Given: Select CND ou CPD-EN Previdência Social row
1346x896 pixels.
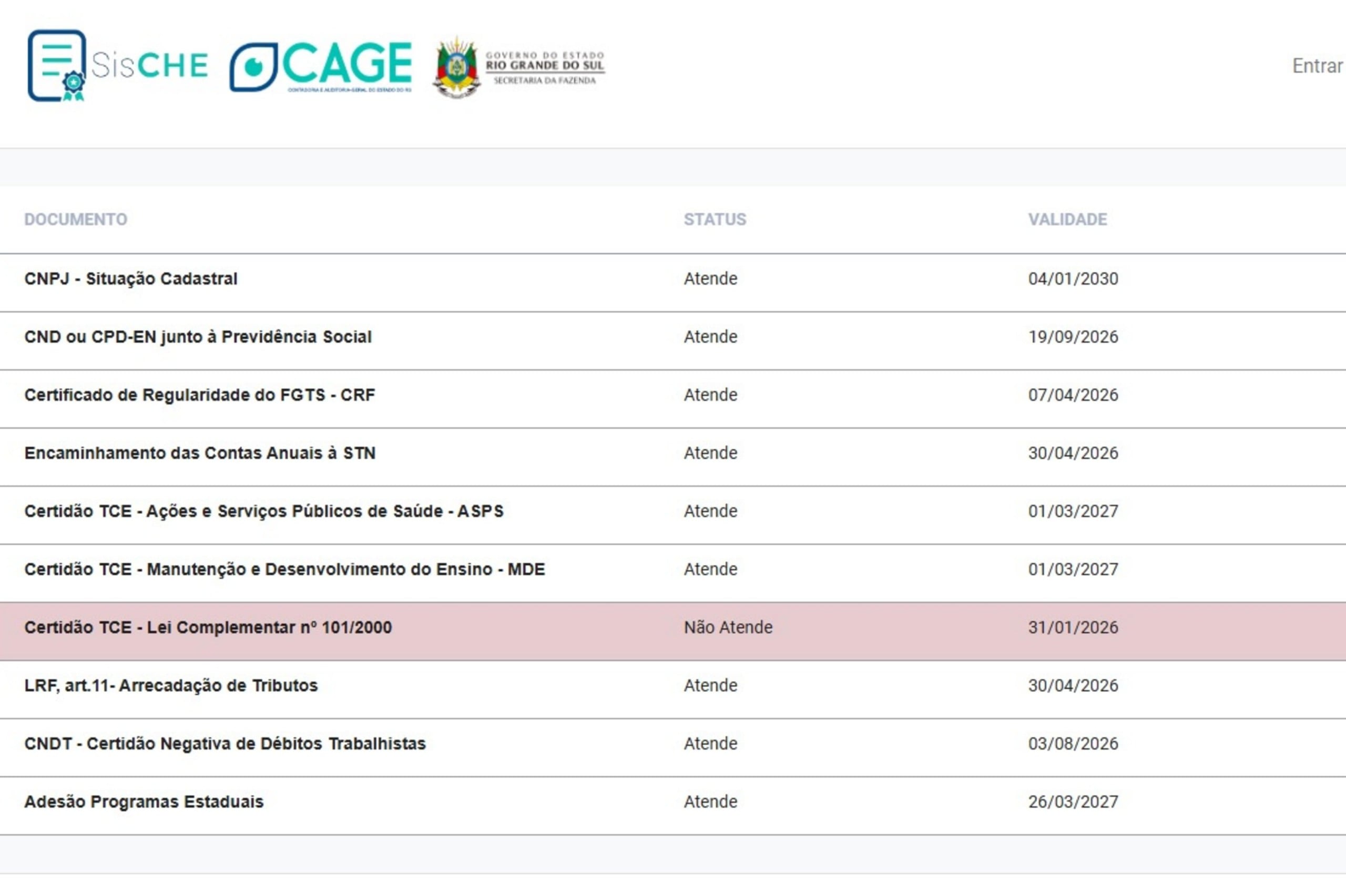Looking at the screenshot, I should (198, 337).
